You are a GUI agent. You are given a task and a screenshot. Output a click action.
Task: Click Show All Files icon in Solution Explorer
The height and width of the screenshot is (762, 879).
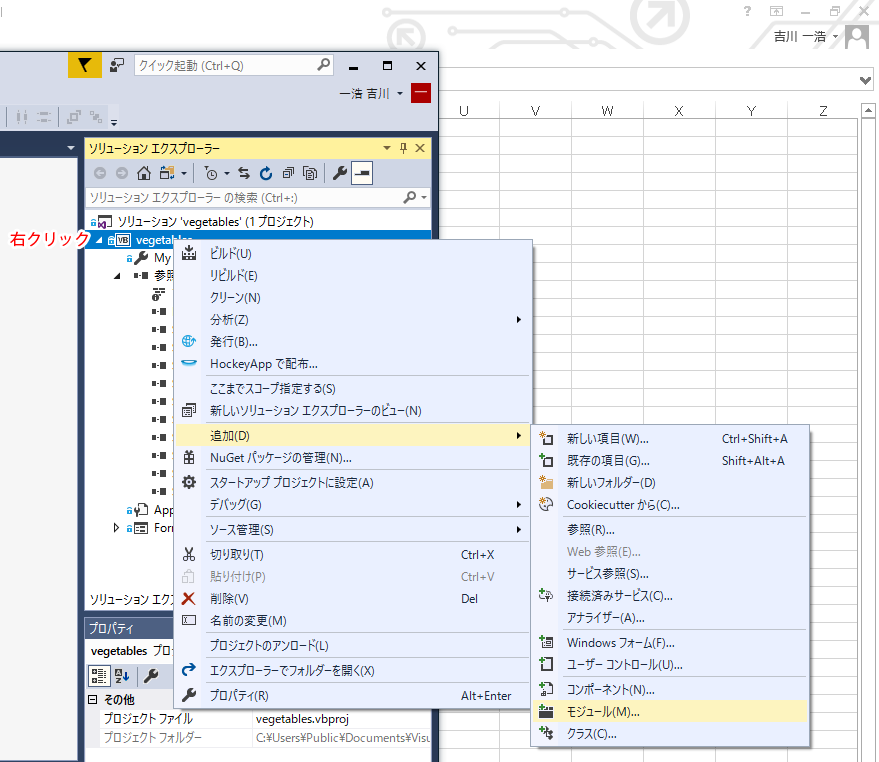click(x=310, y=173)
